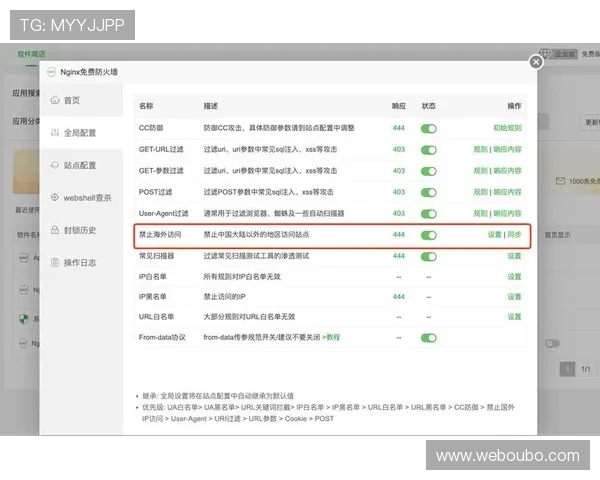The width and height of the screenshot is (600, 480).
Task: Click 设置 link for 常见扫描器
Action: (514, 256)
